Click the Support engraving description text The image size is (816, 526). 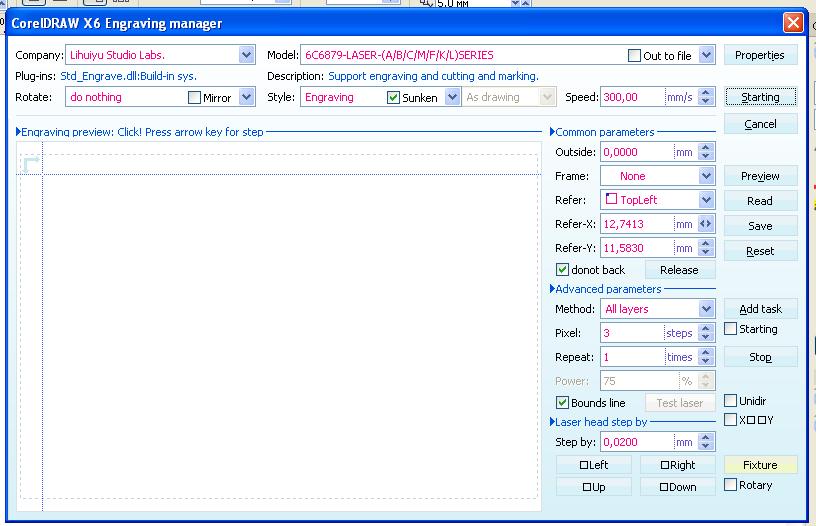coord(433,76)
